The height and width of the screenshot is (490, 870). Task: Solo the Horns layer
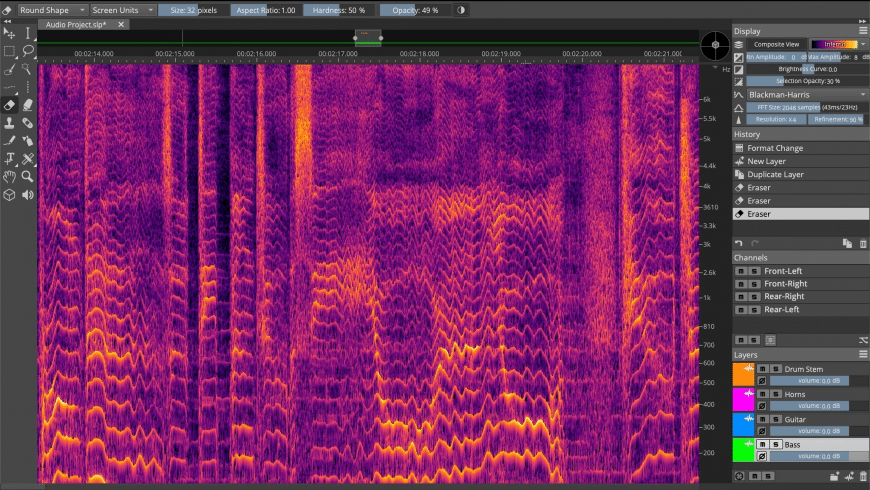tap(775, 394)
